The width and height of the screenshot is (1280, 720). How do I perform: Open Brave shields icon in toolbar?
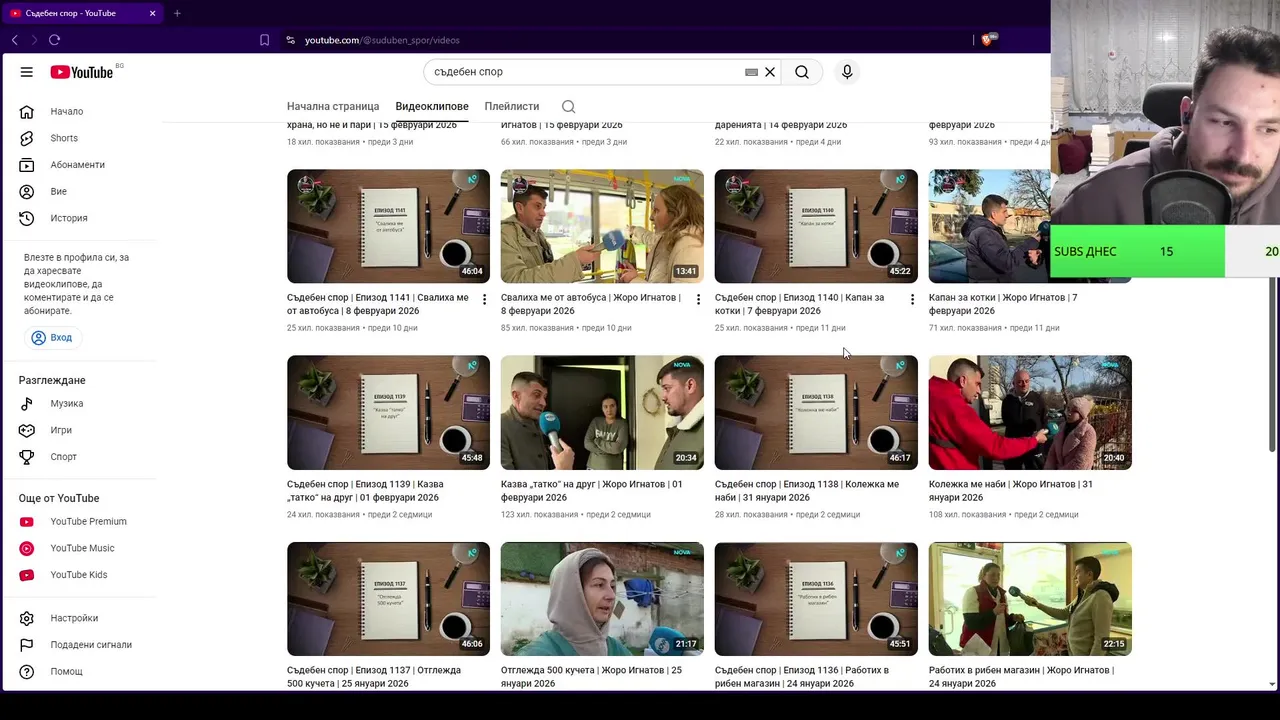click(x=990, y=40)
